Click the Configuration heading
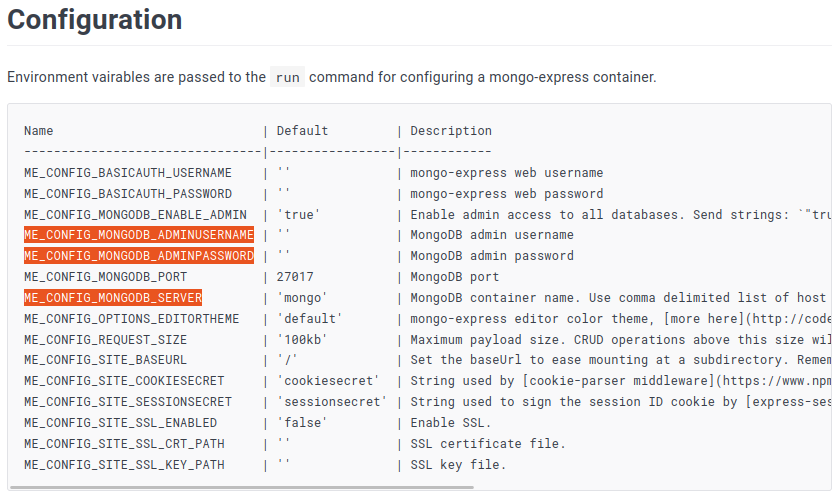The height and width of the screenshot is (496, 838). tap(95, 20)
